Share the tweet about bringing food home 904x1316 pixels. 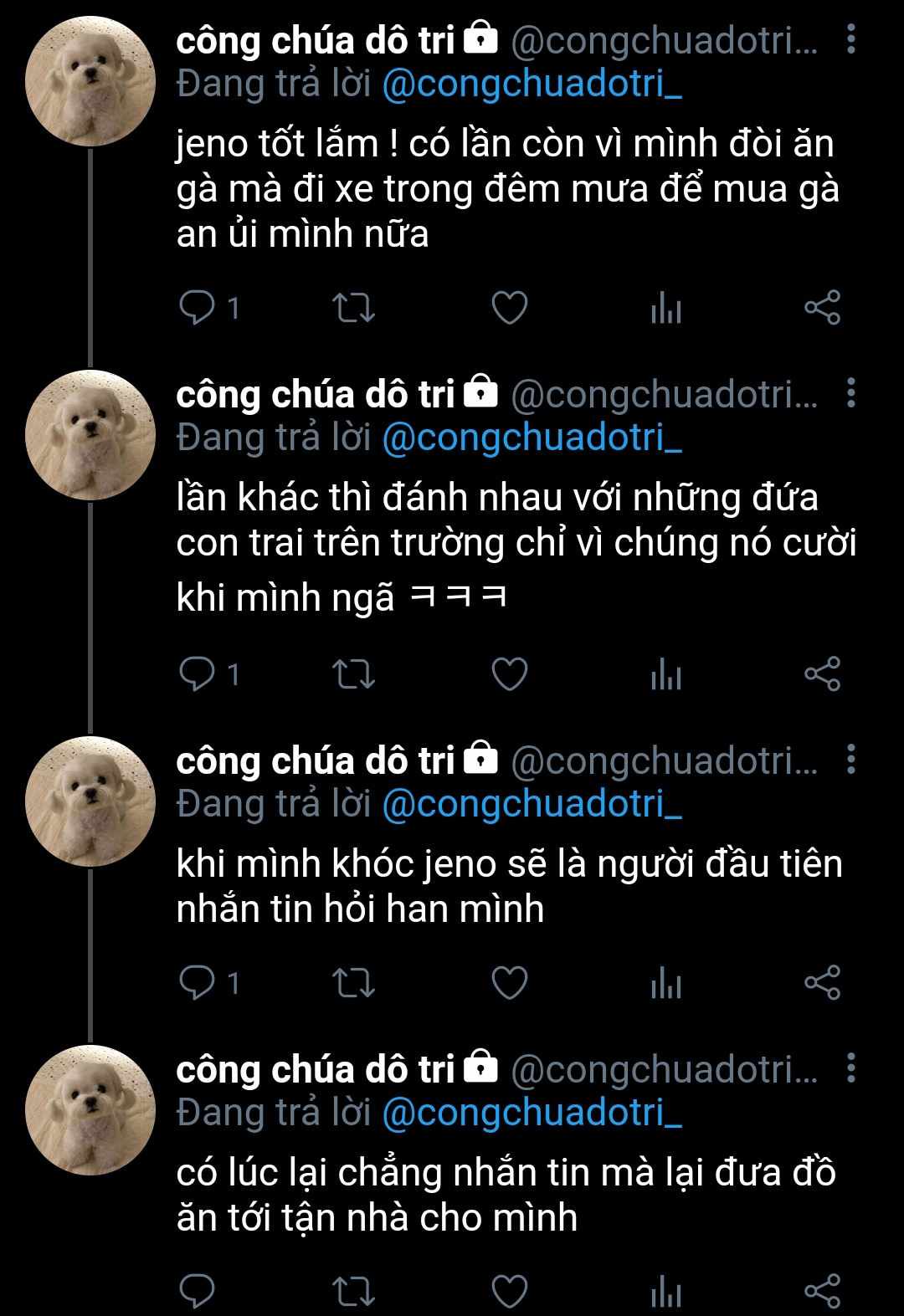click(x=822, y=1291)
